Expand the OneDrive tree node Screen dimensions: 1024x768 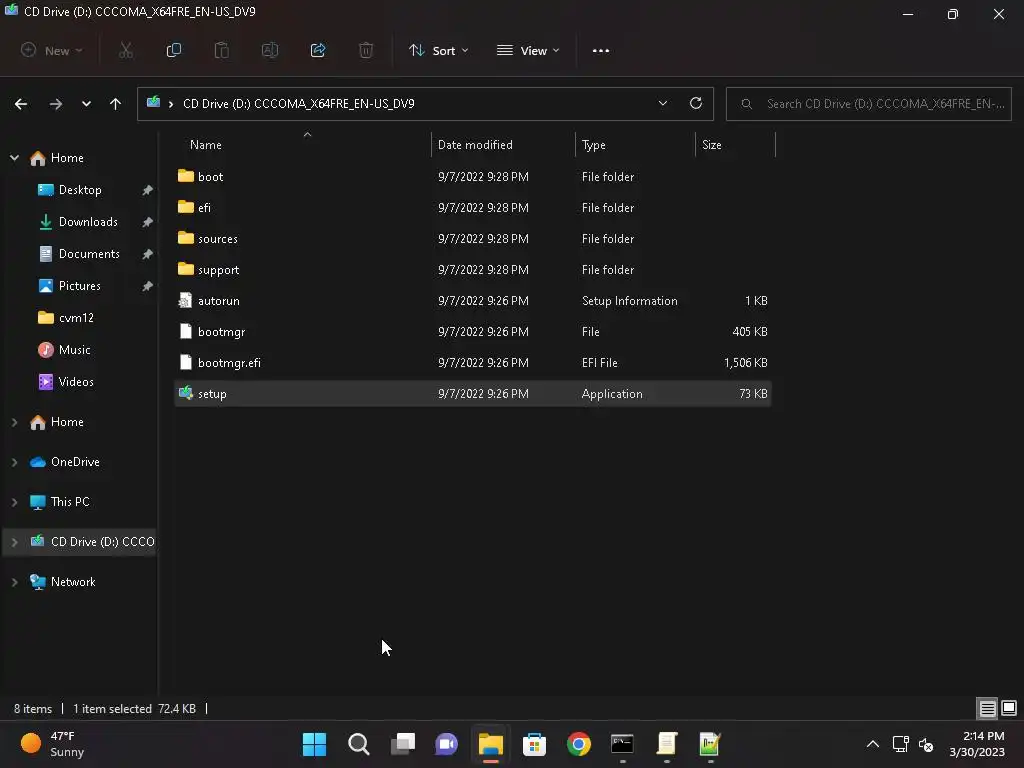14,462
